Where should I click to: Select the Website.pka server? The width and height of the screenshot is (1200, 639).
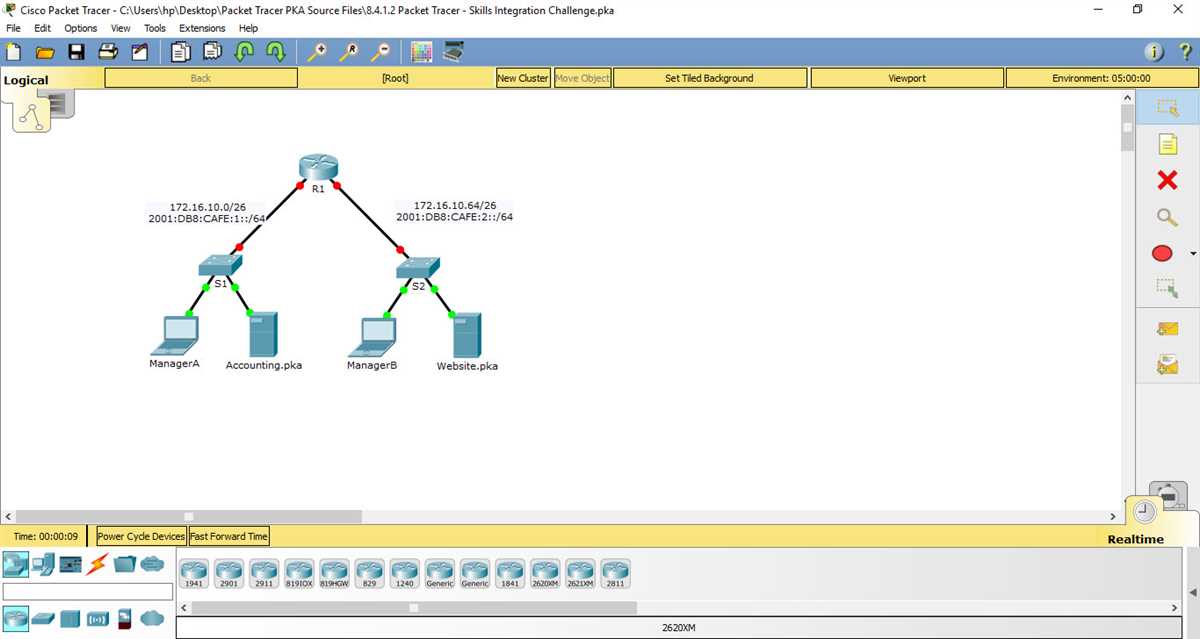coord(467,336)
